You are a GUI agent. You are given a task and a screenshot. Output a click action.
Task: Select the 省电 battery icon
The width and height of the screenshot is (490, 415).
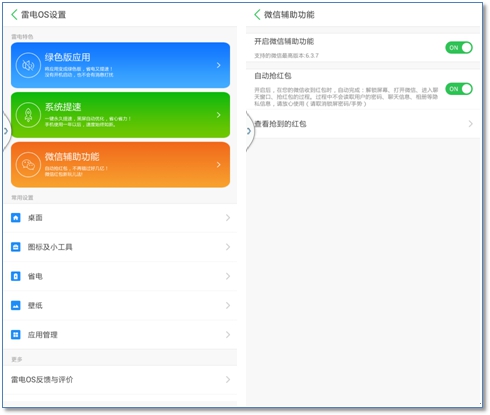[16, 276]
